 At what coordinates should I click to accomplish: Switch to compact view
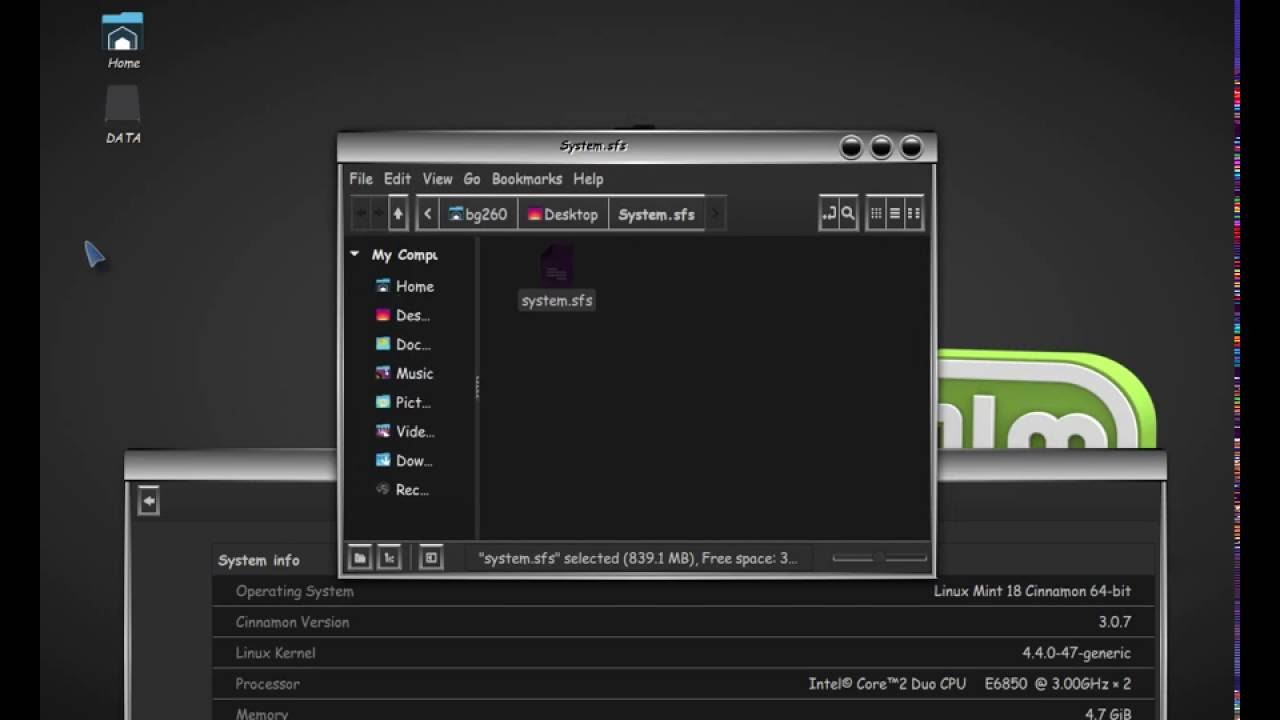pyautogui.click(x=913, y=213)
